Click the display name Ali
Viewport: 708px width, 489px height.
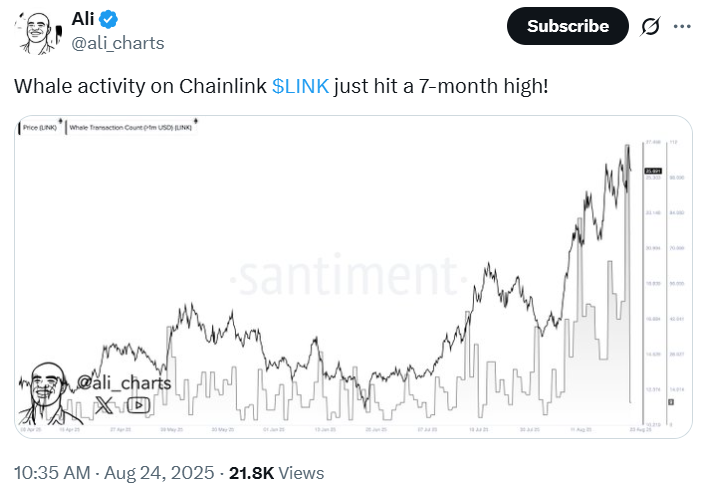(83, 19)
